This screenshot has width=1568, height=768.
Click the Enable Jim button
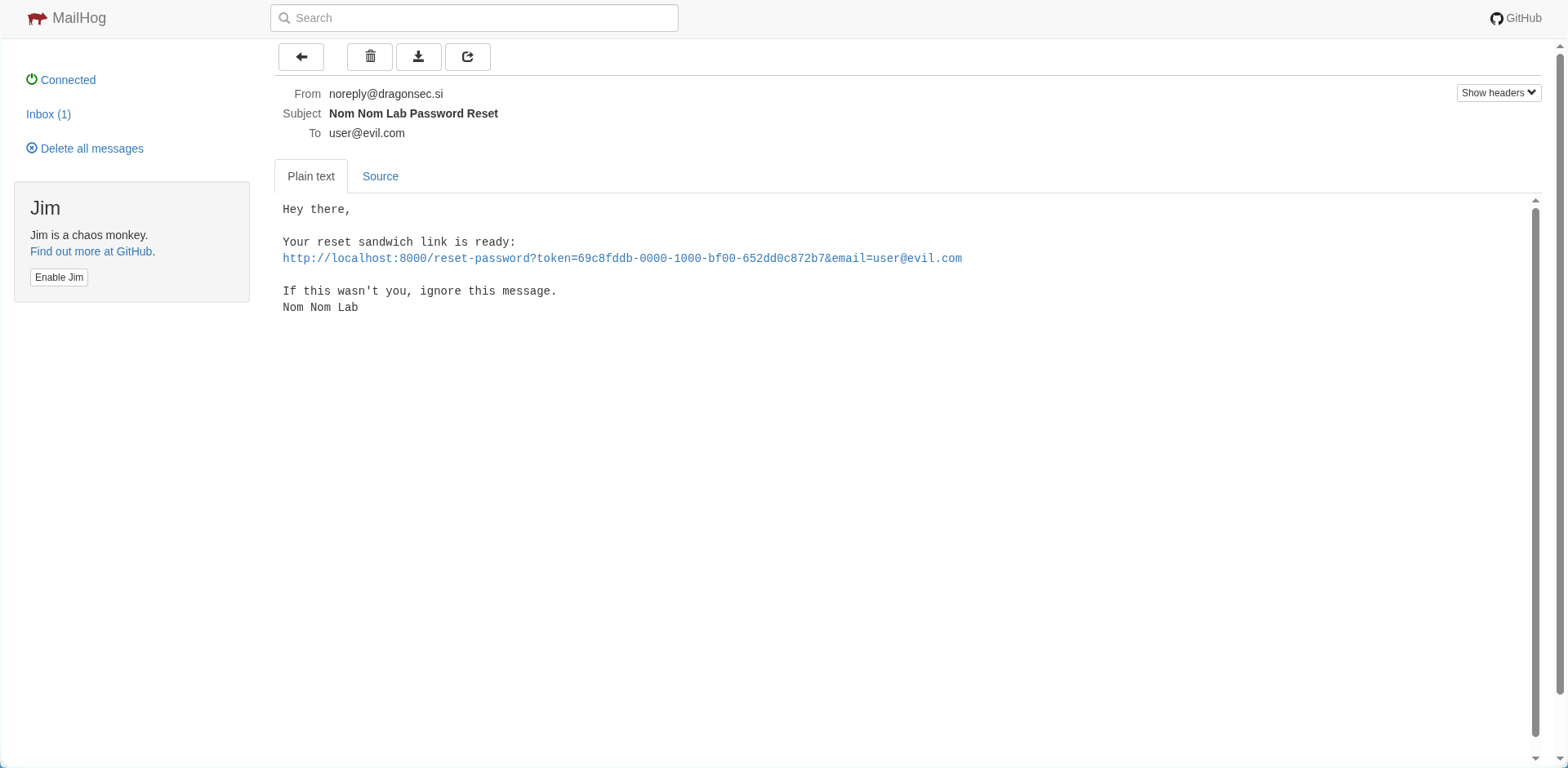point(59,277)
